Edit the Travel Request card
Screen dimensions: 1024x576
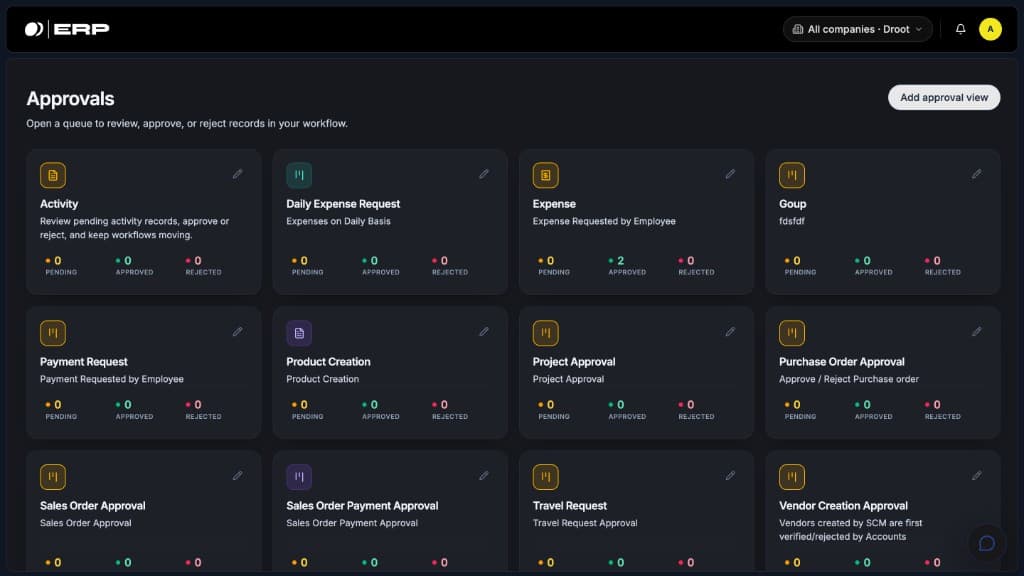pos(730,475)
